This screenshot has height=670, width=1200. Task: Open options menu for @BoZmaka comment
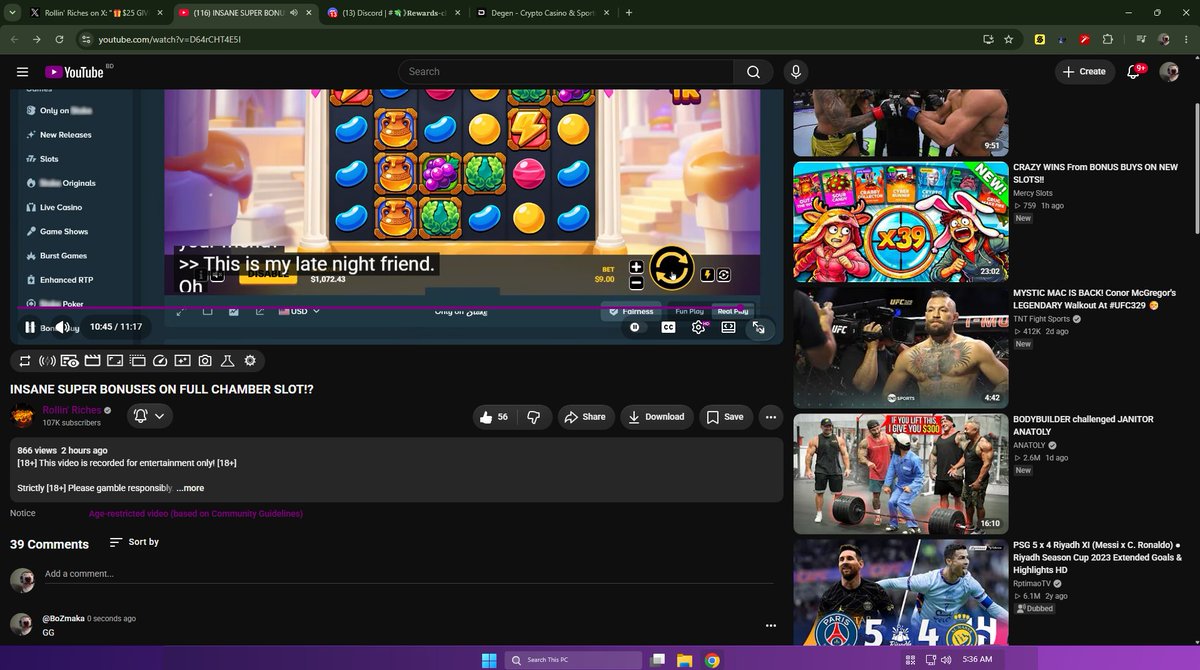[x=771, y=626]
